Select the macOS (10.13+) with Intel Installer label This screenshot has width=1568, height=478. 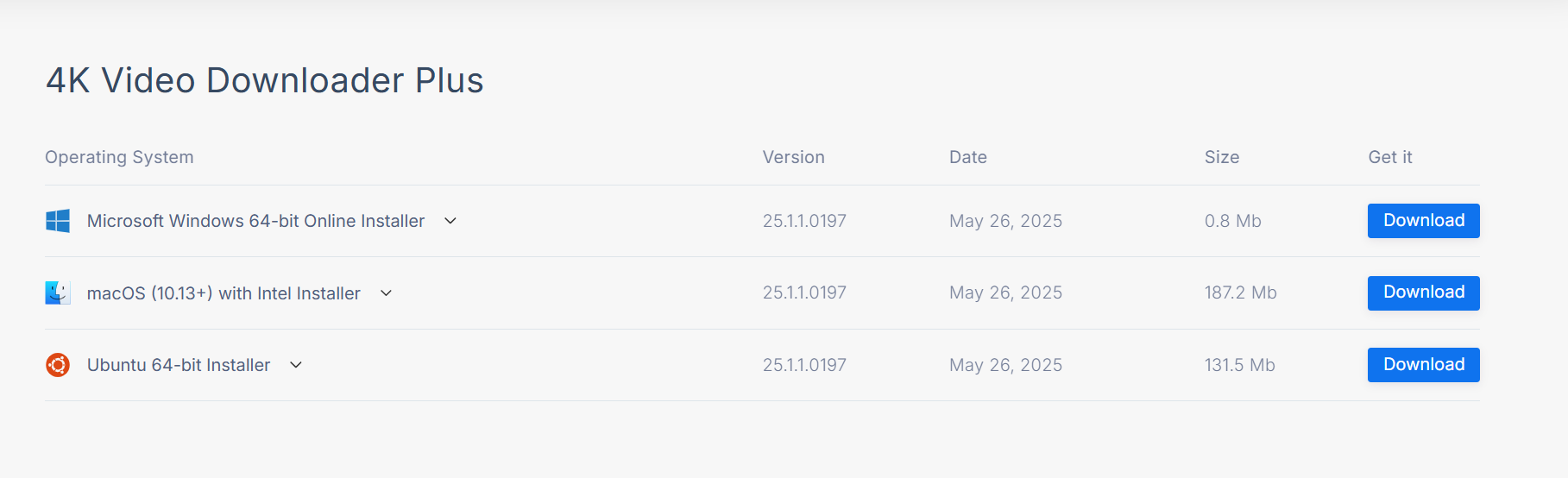pos(224,293)
